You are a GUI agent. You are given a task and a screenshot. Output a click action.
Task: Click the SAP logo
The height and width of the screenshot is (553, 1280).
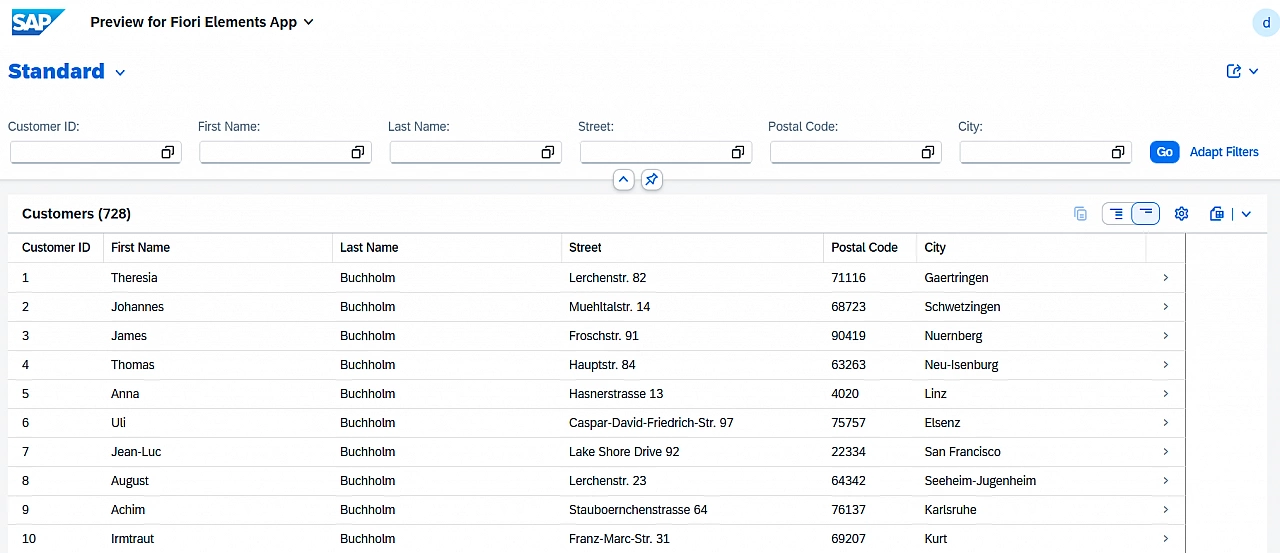pyautogui.click(x=38, y=22)
